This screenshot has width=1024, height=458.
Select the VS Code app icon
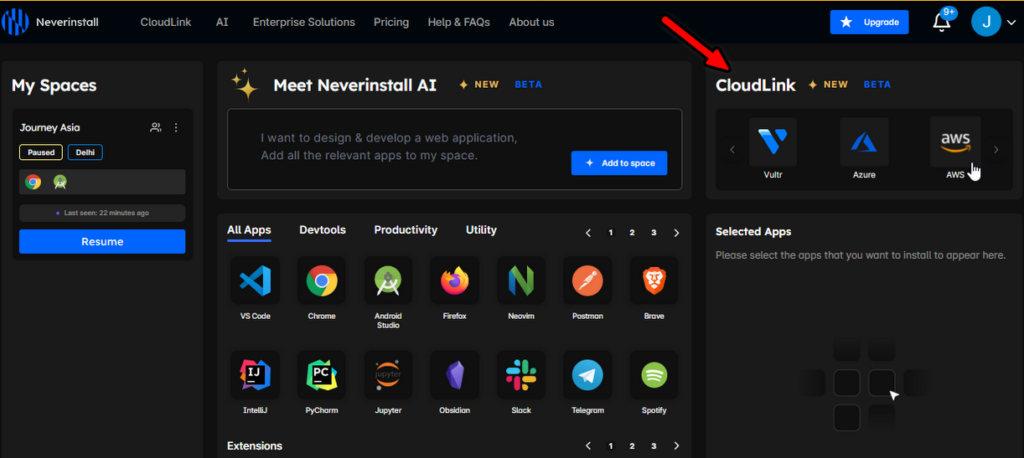pyautogui.click(x=255, y=281)
